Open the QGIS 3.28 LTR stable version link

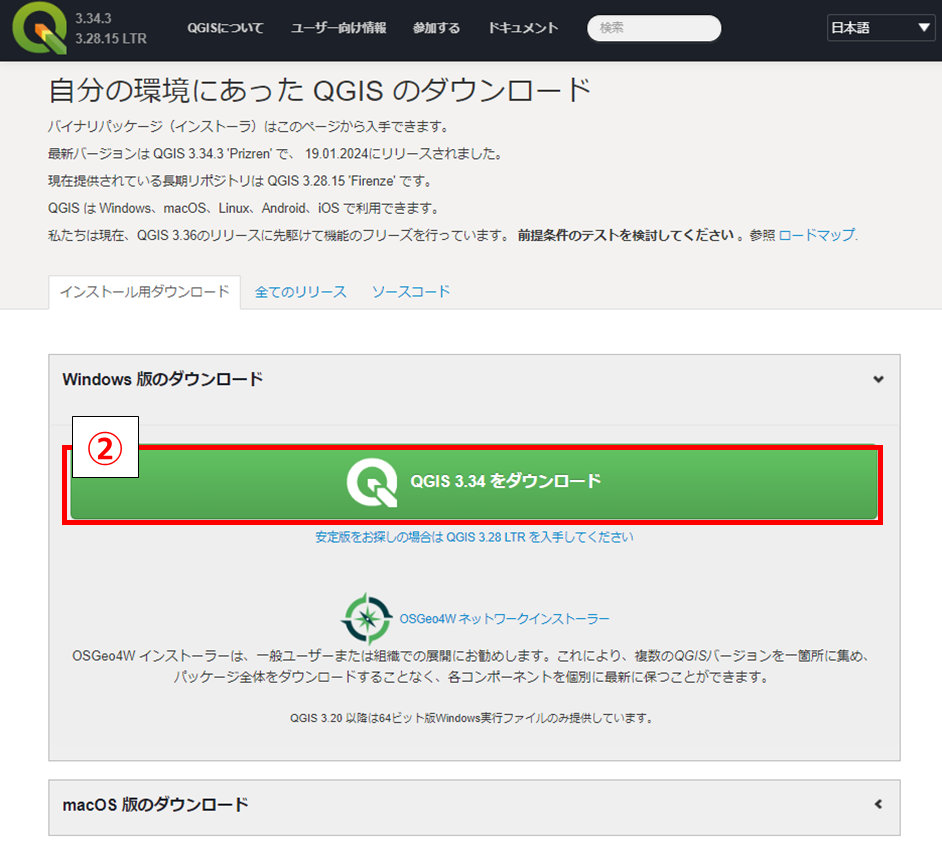tap(474, 537)
